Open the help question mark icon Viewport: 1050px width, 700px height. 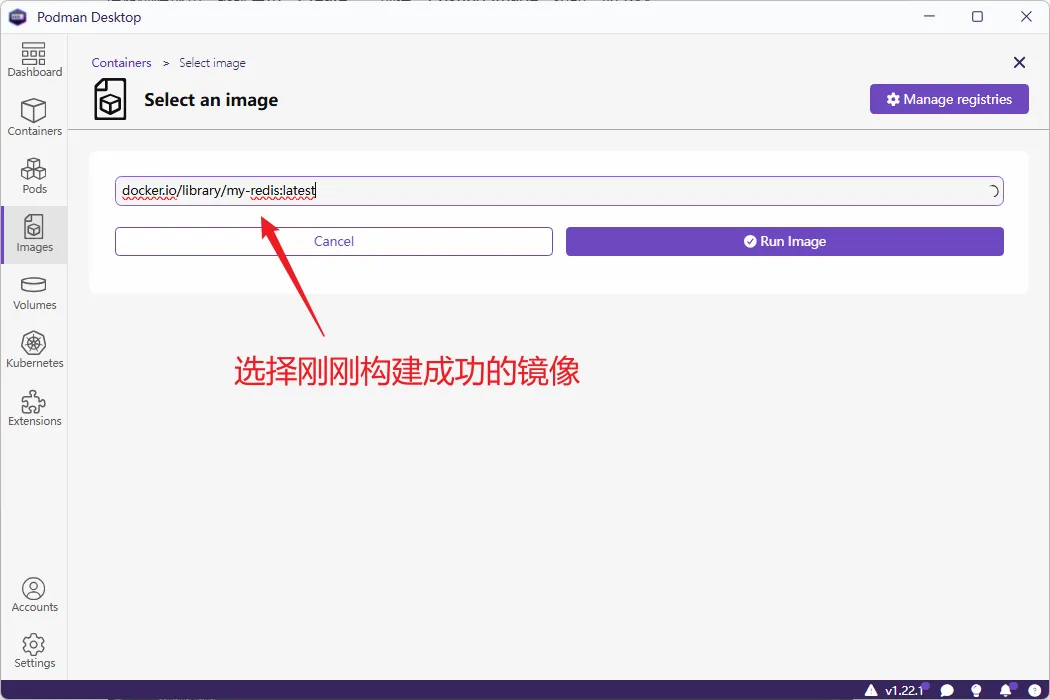pos(1034,690)
